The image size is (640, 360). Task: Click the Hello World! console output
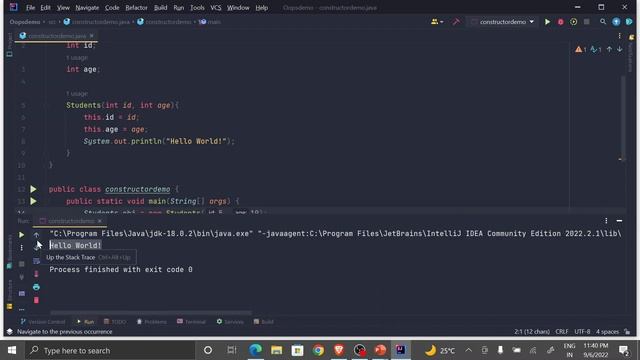pos(75,245)
